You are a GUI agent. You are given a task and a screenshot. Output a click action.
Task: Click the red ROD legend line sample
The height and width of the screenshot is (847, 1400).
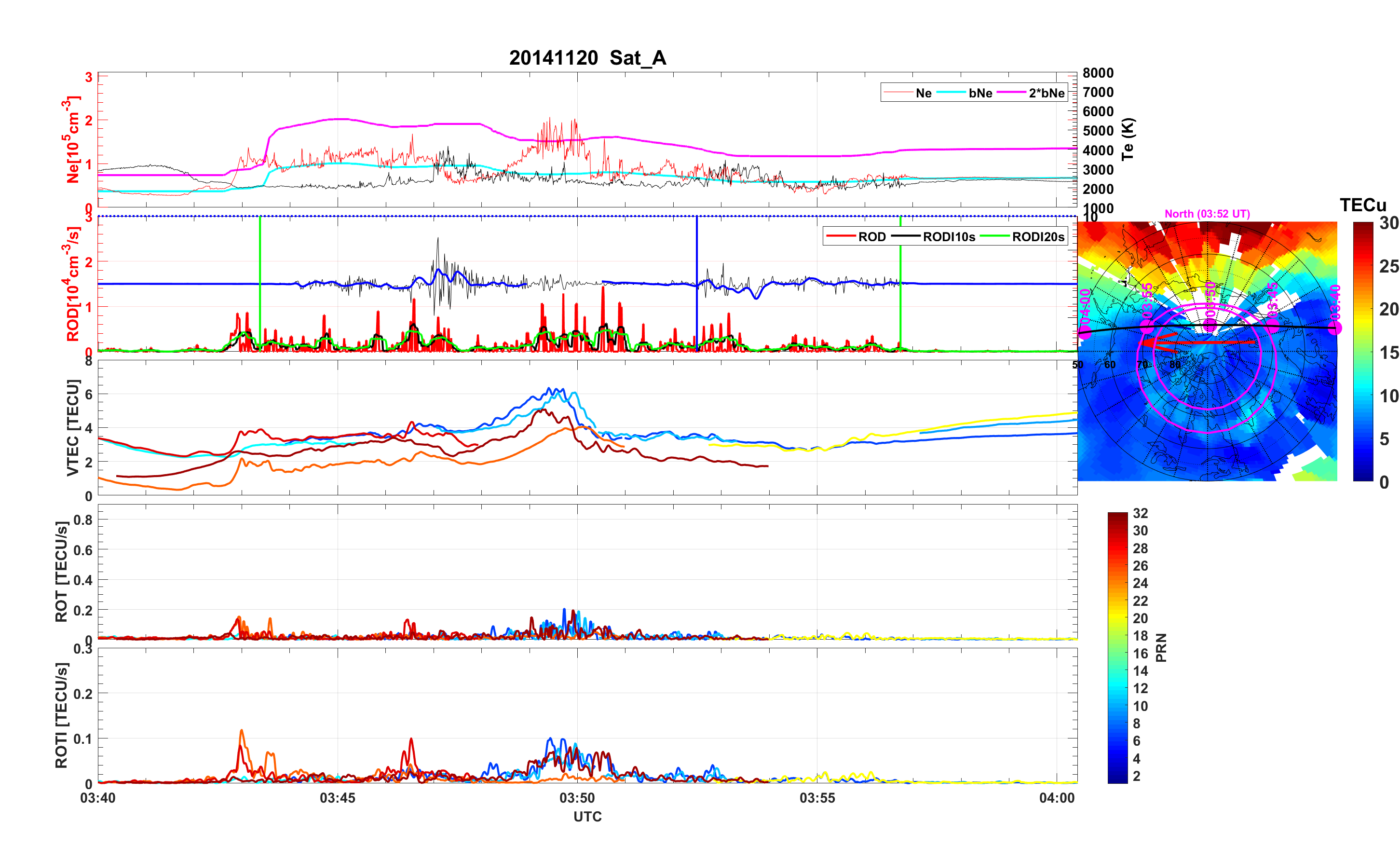pos(841,236)
